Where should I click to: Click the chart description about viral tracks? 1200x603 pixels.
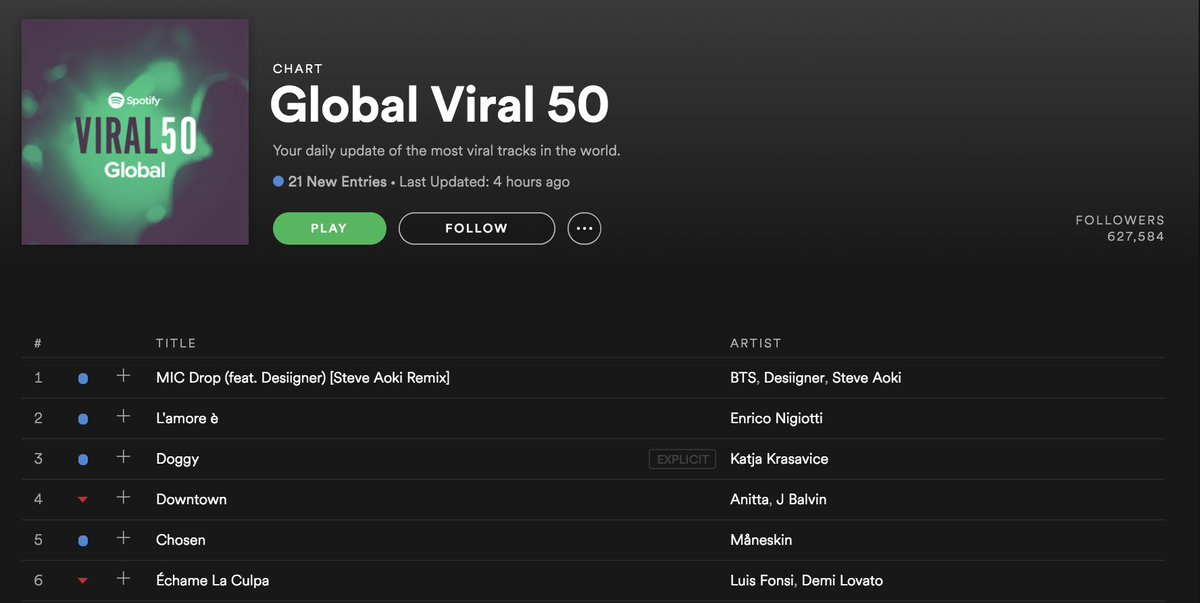pos(447,151)
